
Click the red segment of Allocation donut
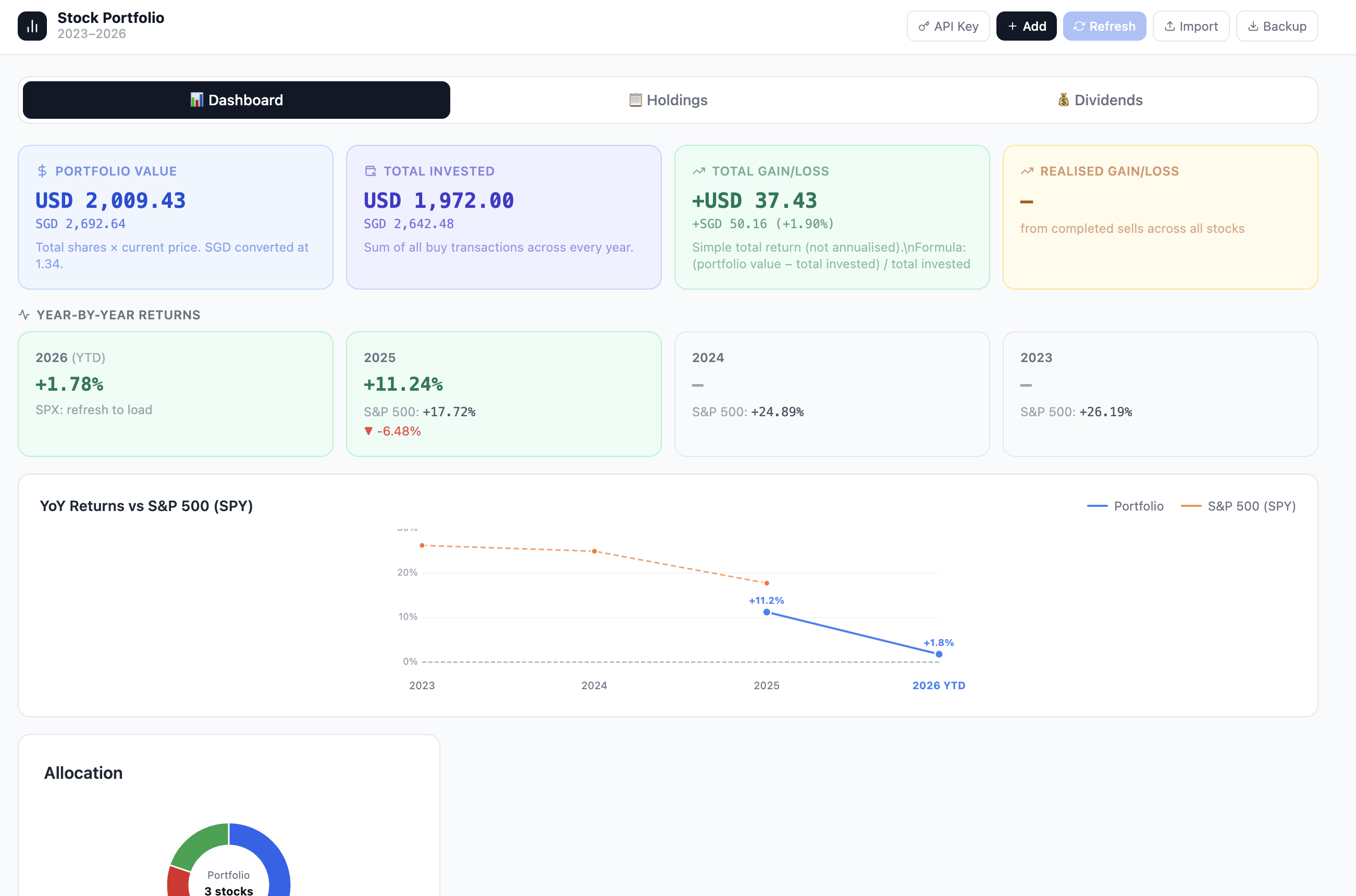(178, 883)
